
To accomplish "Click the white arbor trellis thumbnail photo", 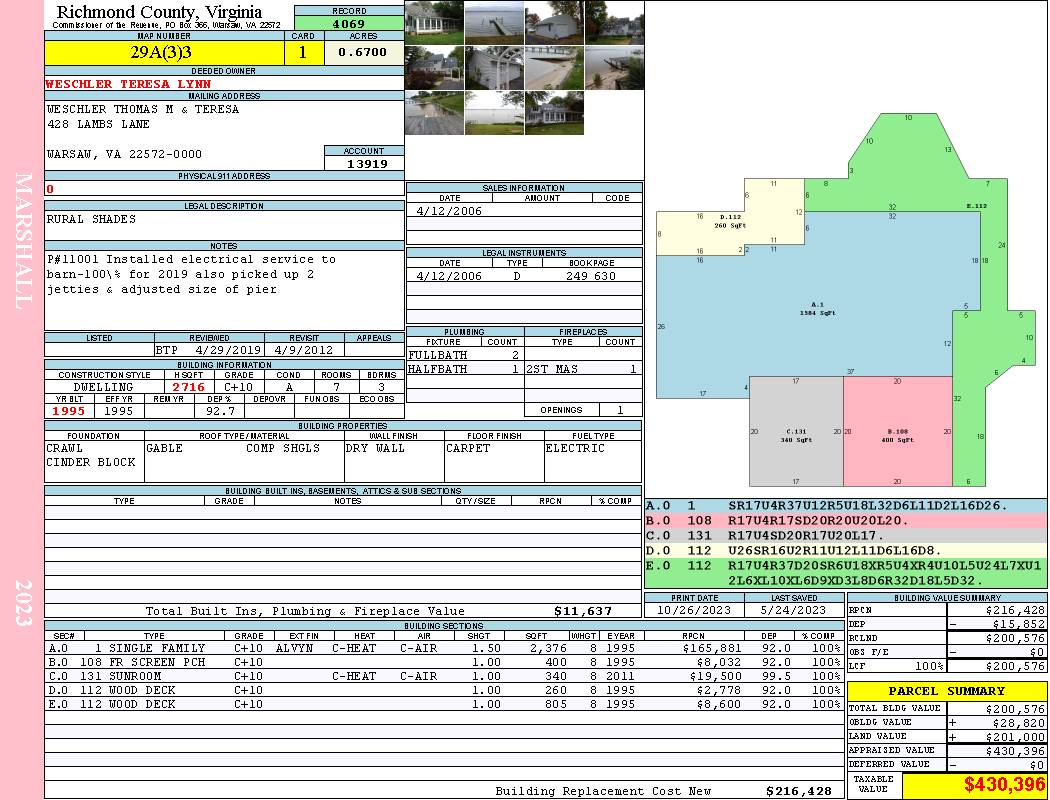I will (494, 68).
